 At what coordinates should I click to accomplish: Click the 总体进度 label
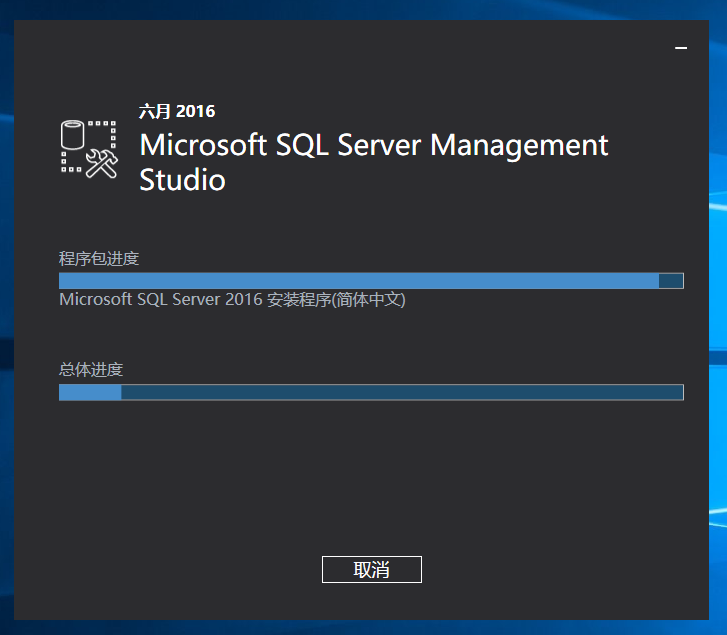[91, 370]
